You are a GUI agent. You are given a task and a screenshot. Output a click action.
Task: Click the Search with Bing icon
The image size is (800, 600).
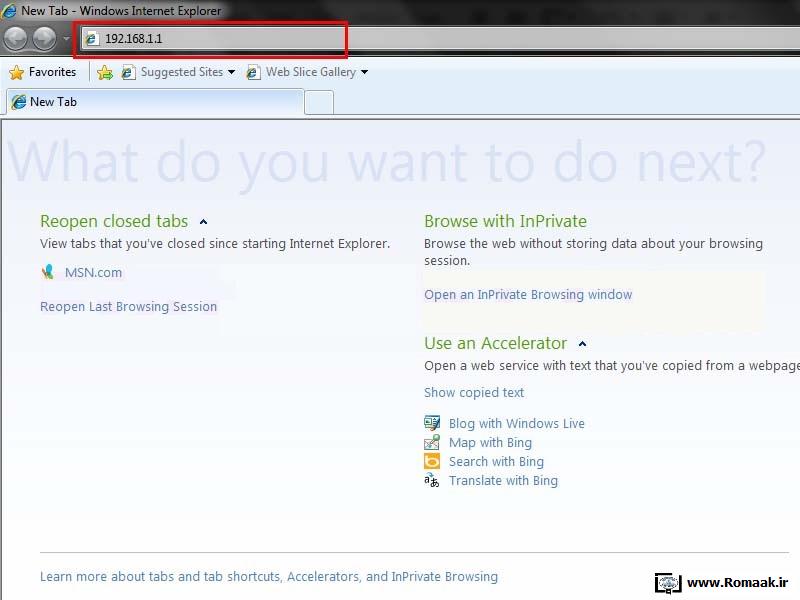click(432, 461)
